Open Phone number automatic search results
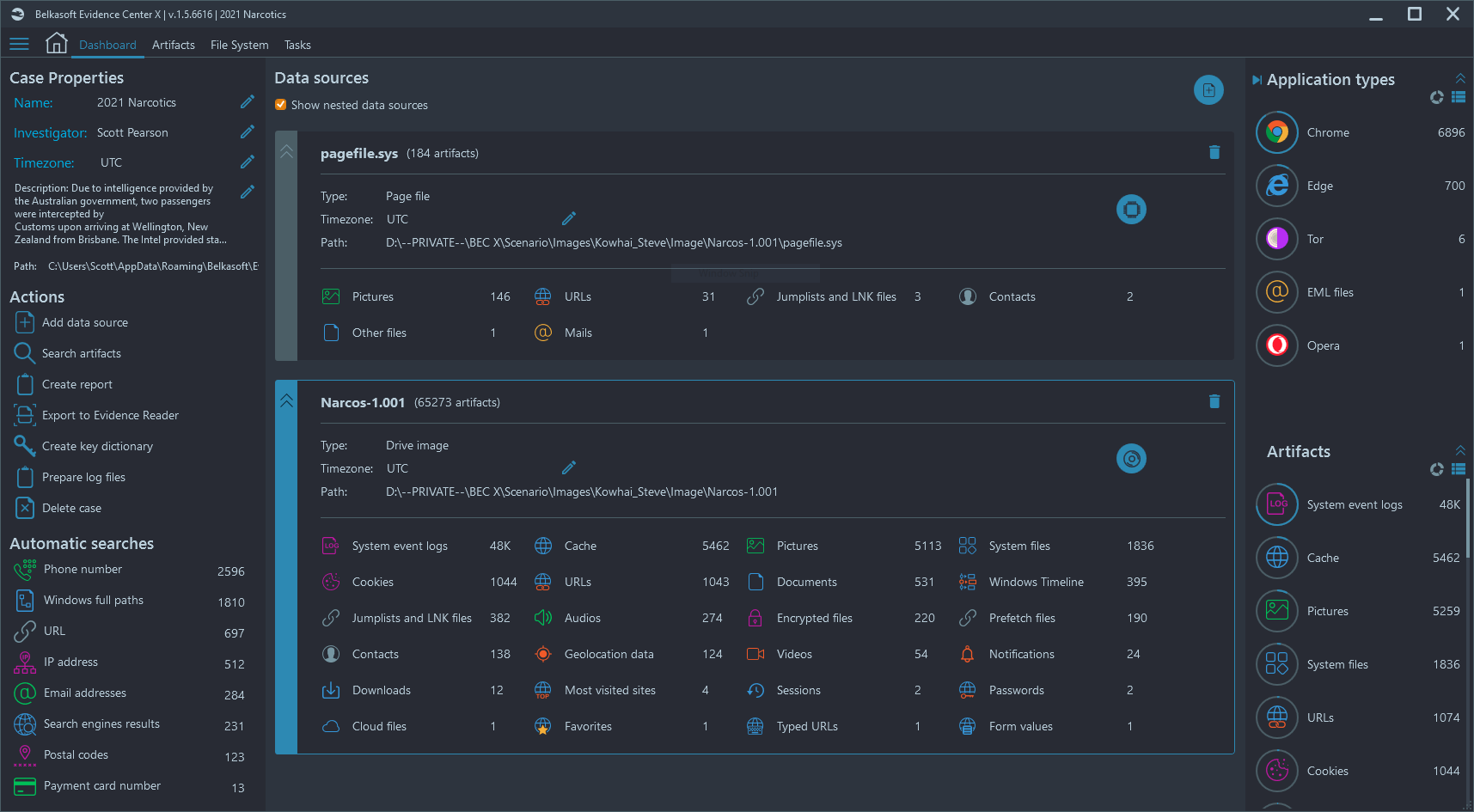This screenshot has height=812, width=1474. click(83, 570)
